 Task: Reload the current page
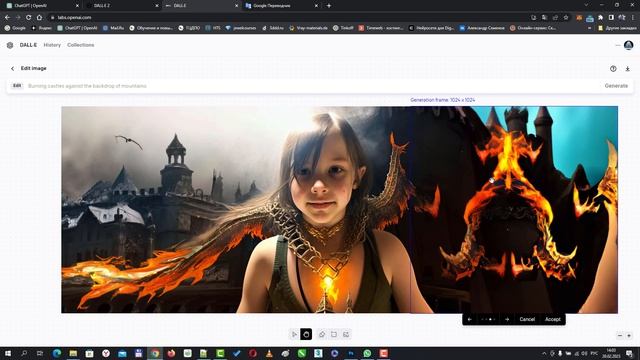pyautogui.click(x=29, y=18)
